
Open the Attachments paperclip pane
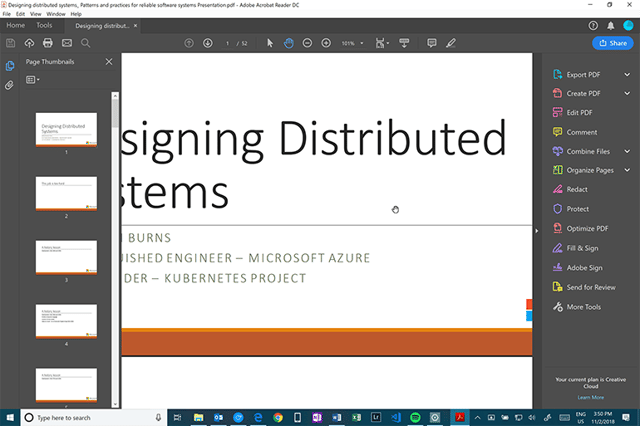pyautogui.click(x=9, y=85)
